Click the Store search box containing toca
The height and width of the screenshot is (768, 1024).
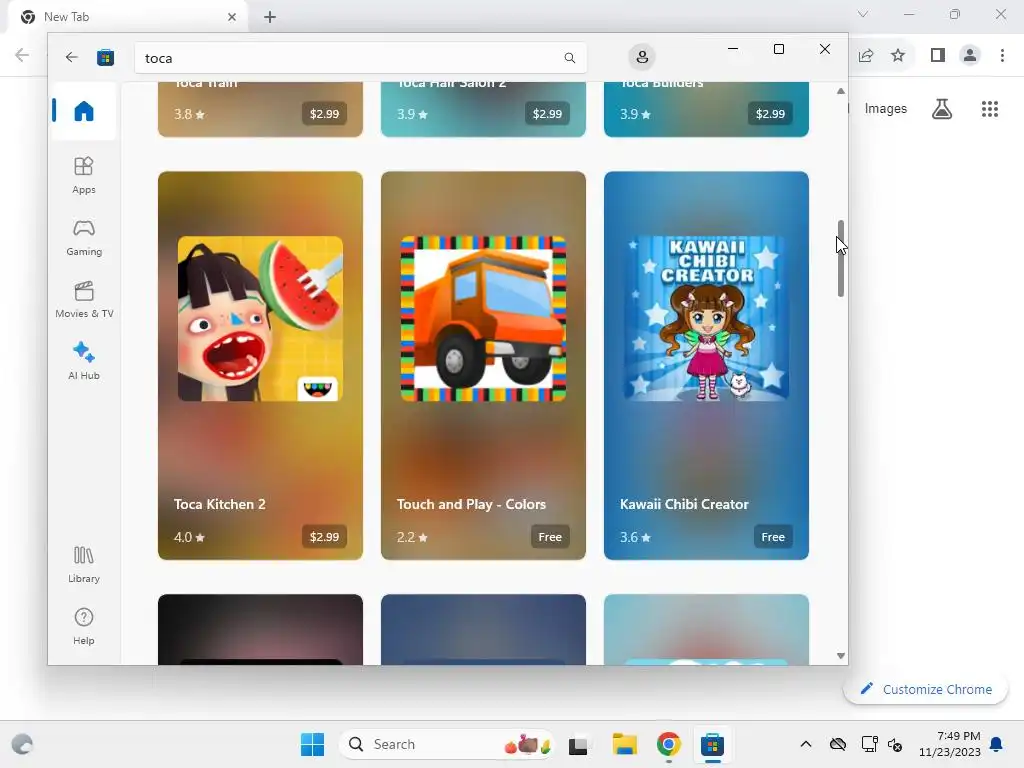(360, 58)
